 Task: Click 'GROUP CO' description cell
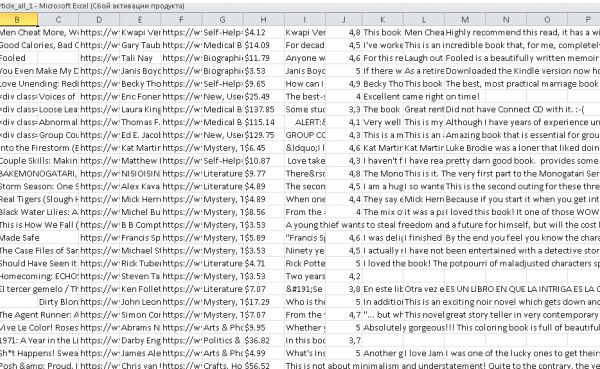point(305,135)
